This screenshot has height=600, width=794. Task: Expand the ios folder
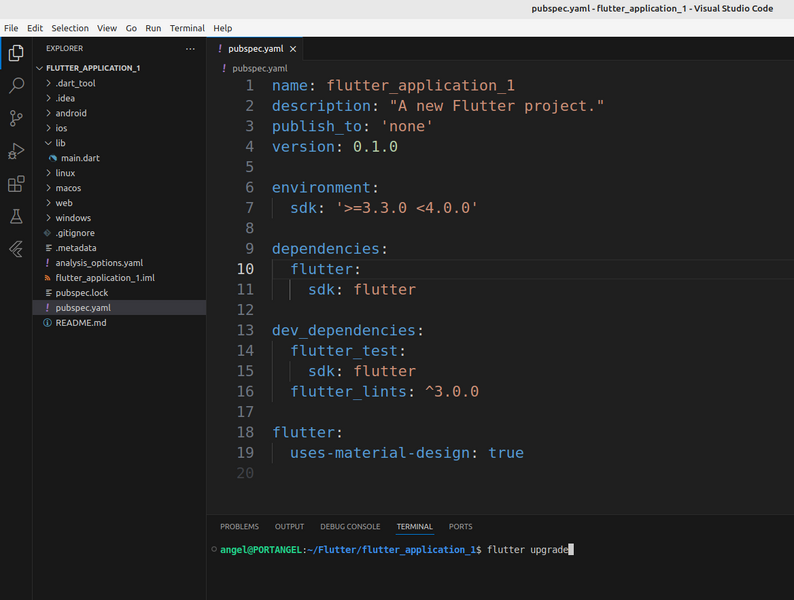coord(49,128)
